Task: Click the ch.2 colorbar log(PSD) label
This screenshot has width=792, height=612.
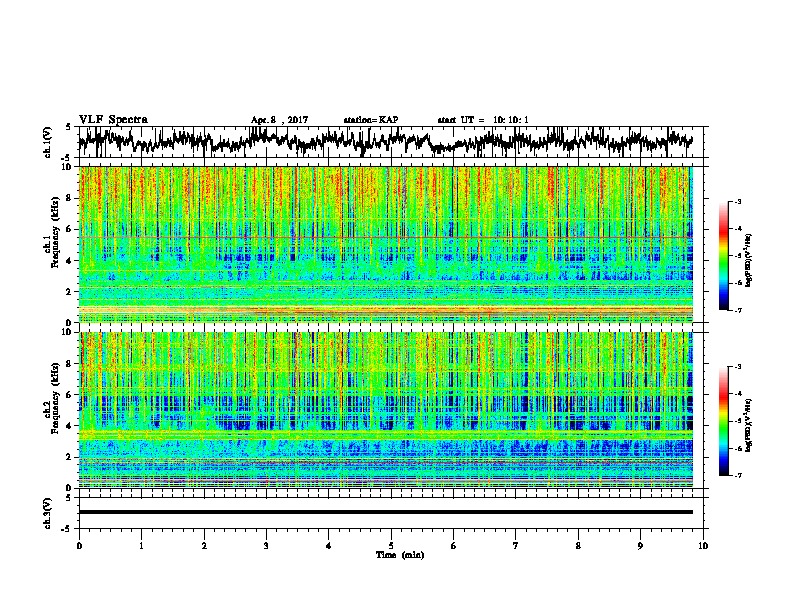Action: (x=749, y=425)
